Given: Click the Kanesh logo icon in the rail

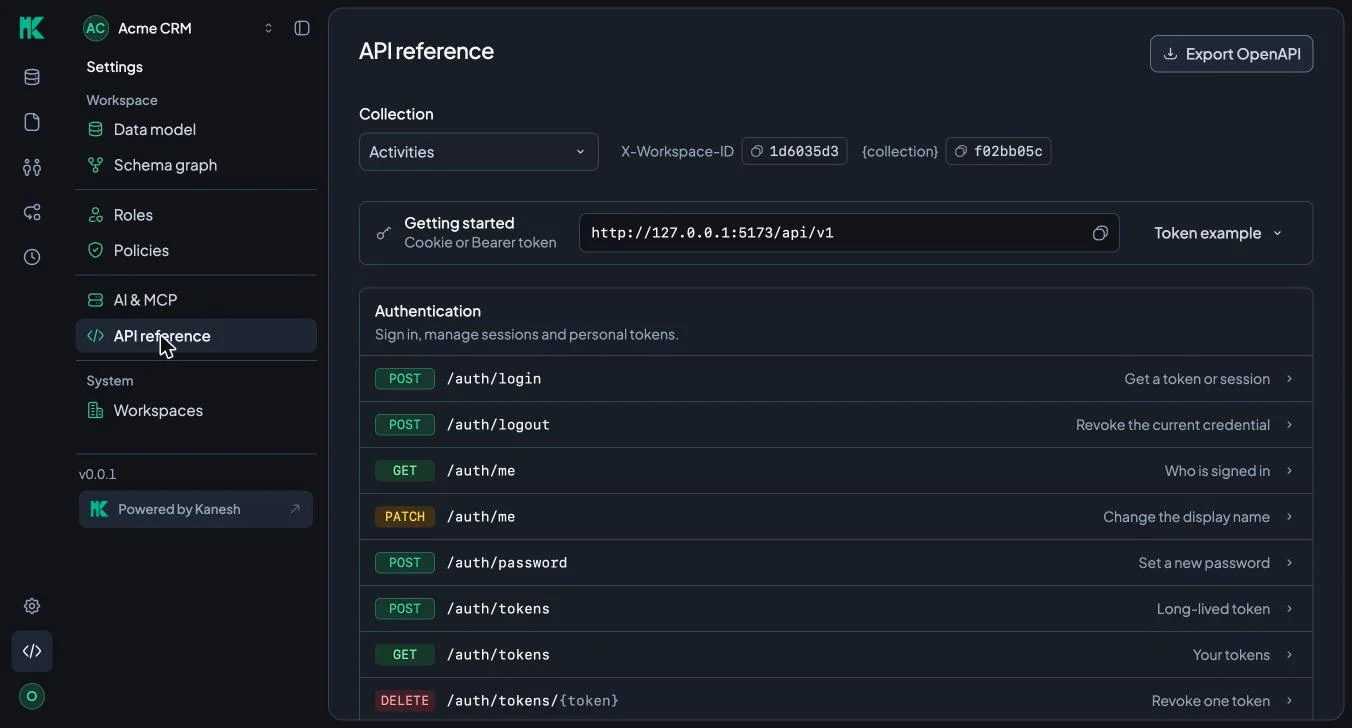Looking at the screenshot, I should coord(32,28).
